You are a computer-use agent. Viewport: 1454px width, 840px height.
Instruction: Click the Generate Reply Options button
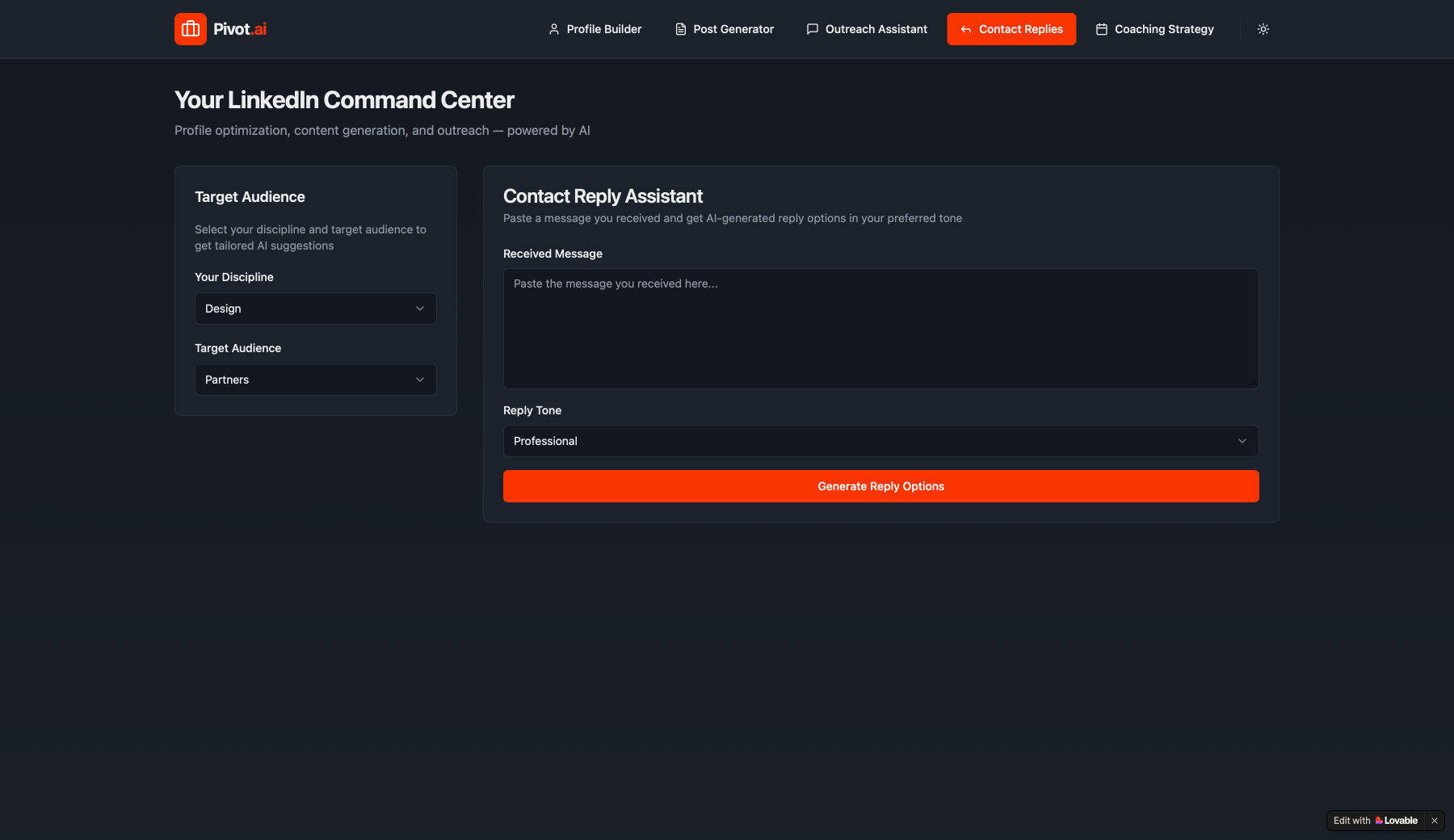click(881, 486)
